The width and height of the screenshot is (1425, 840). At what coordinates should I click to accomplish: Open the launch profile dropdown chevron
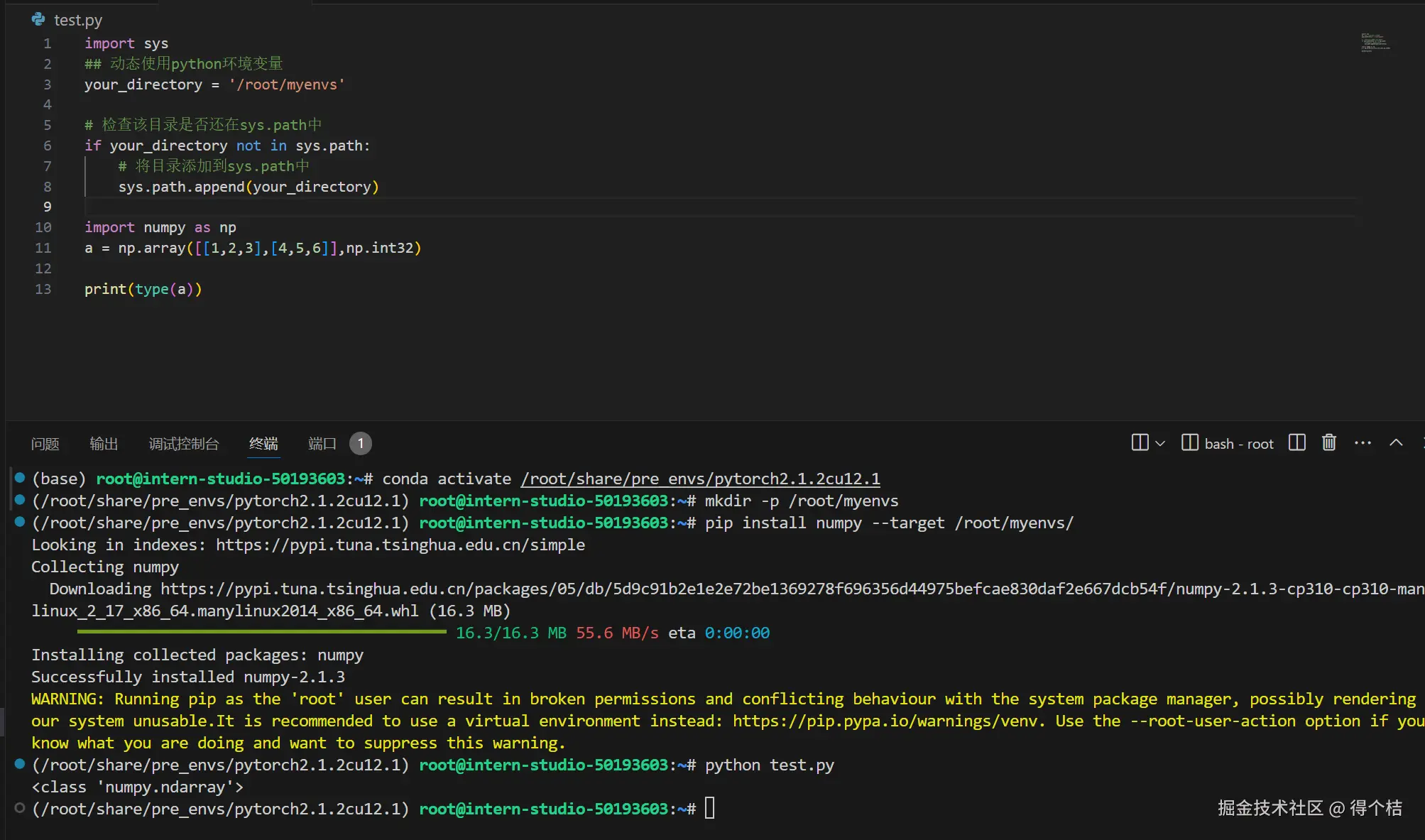coord(1160,444)
